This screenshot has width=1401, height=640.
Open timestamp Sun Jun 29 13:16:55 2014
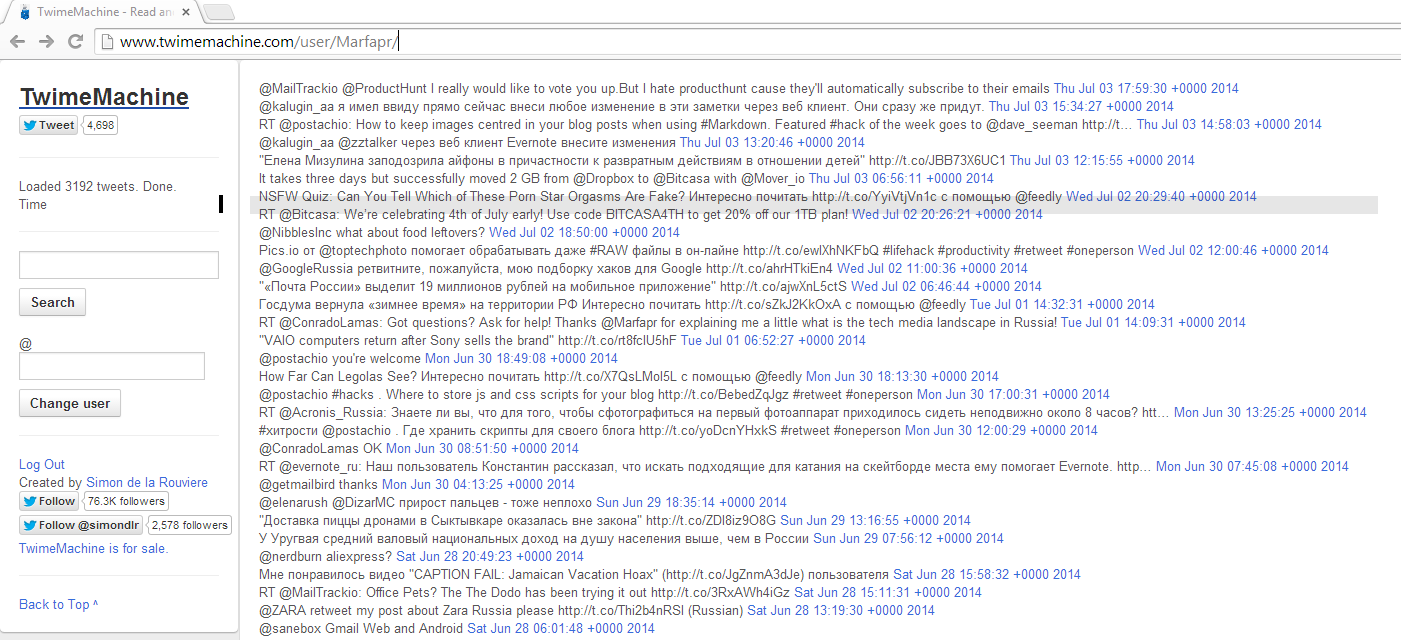(875, 520)
